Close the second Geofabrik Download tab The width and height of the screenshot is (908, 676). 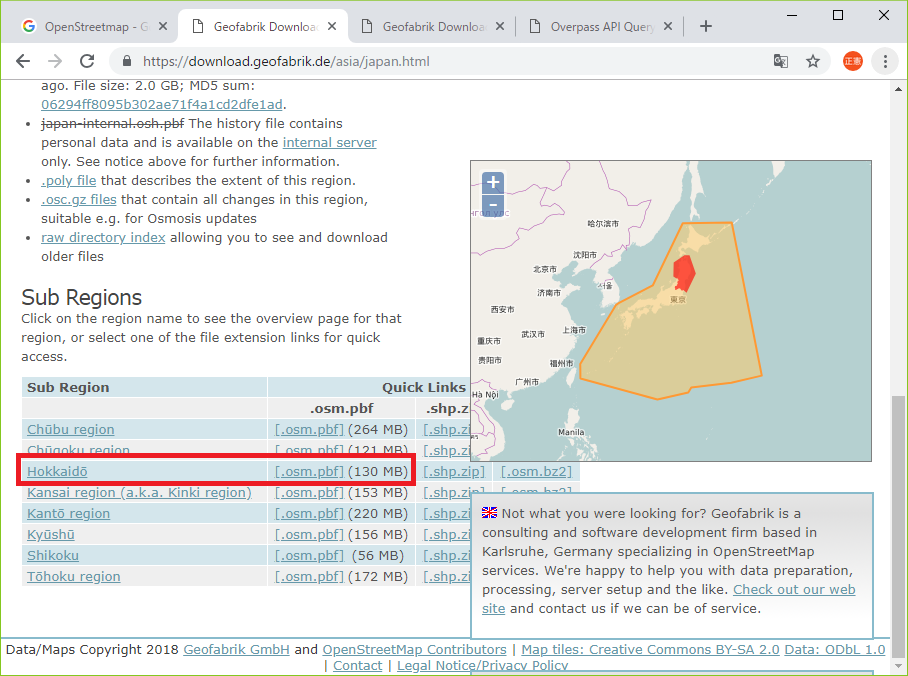tap(500, 26)
